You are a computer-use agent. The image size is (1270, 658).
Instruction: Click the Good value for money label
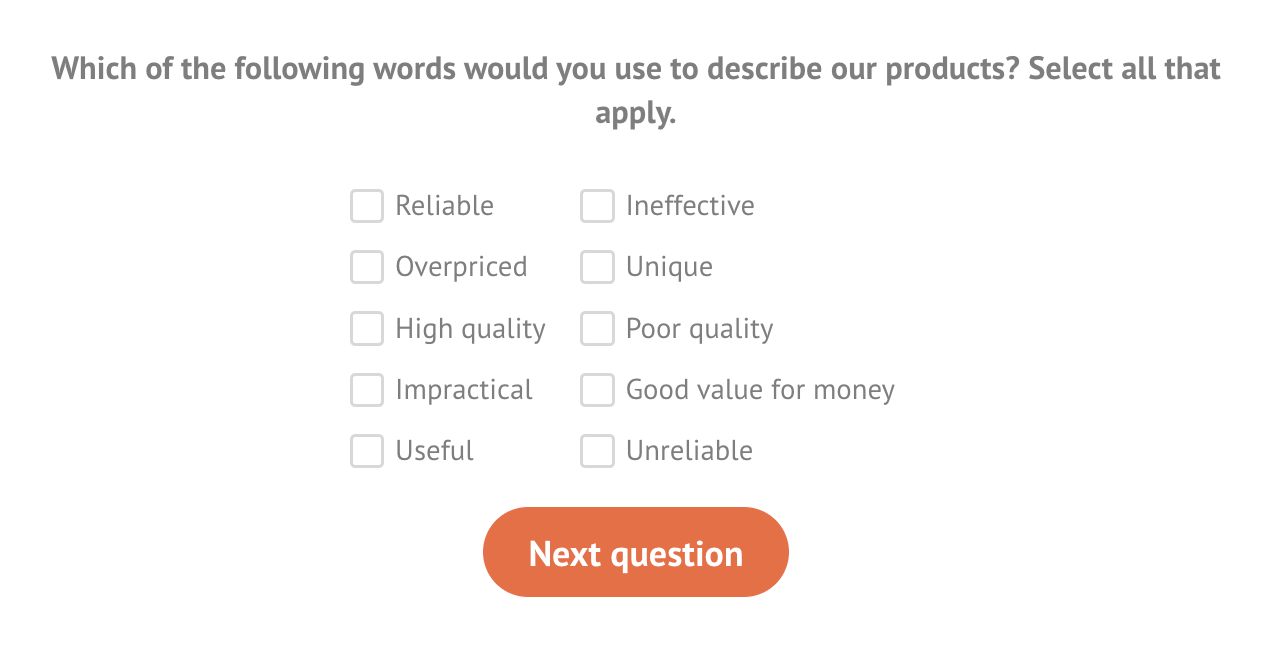[759, 390]
